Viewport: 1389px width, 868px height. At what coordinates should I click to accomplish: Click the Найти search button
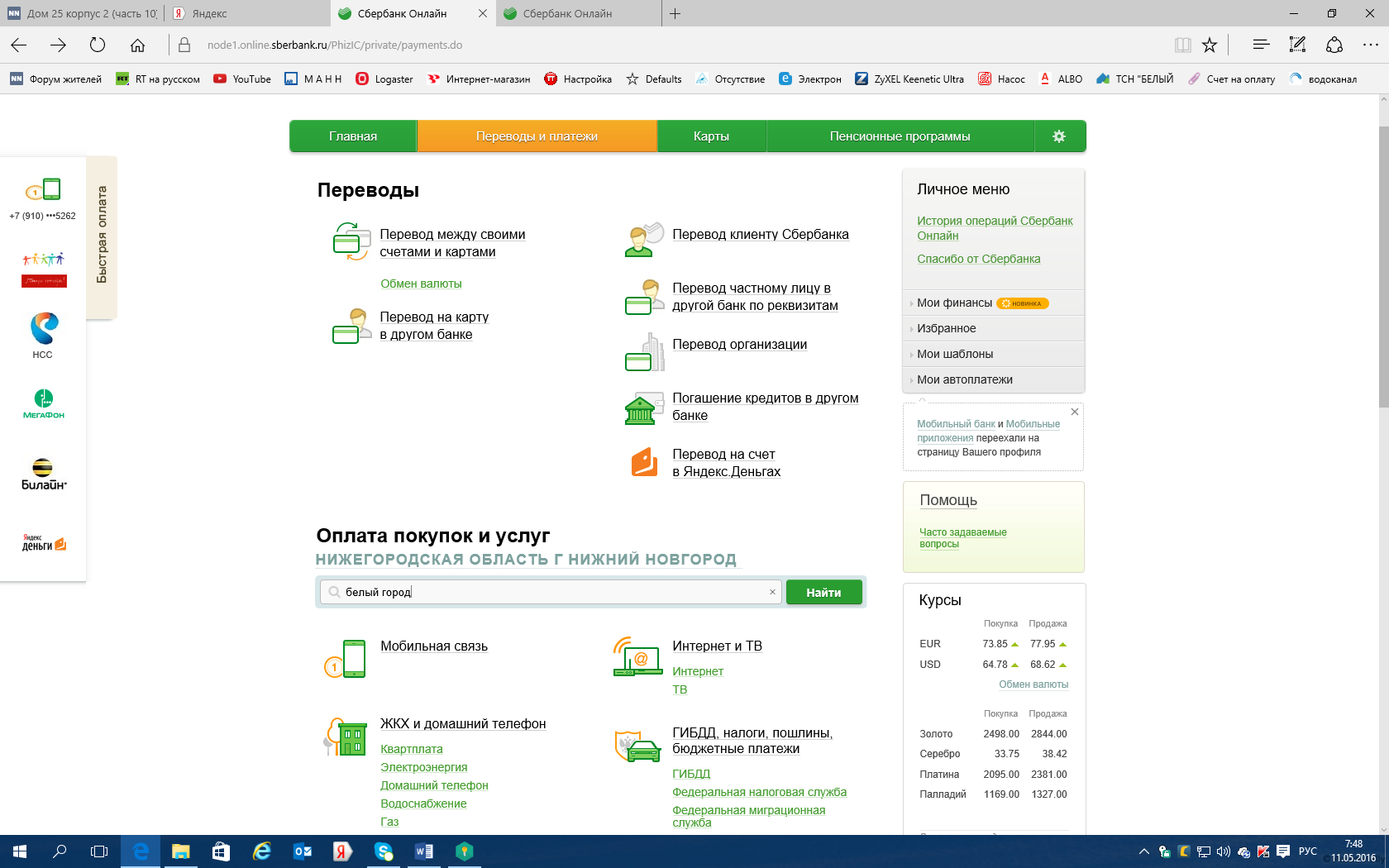823,592
